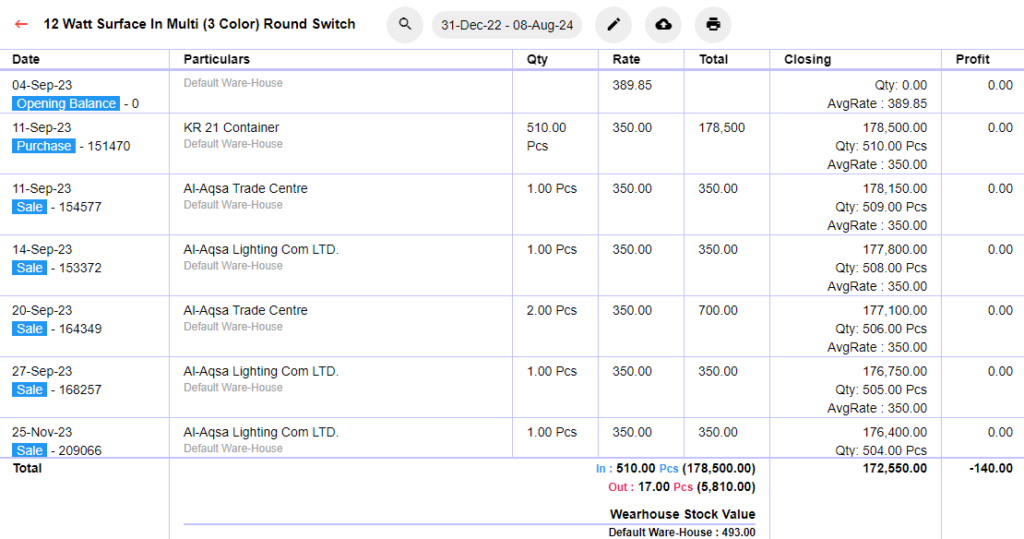Screen dimensions: 1024x539
Task: Select the Wearhouse Stock Value heading
Action: [x=682, y=514]
